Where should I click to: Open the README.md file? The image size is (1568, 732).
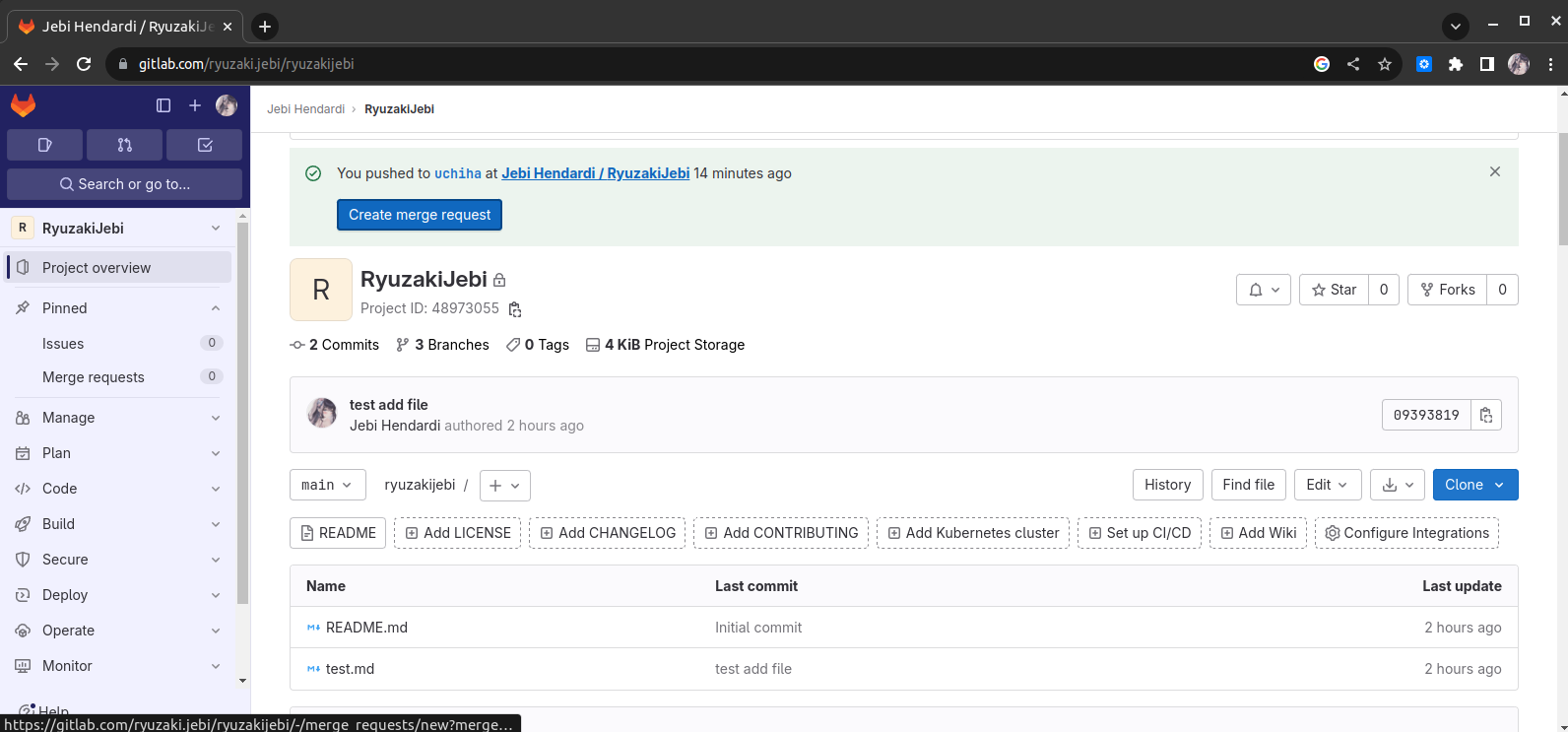click(366, 628)
